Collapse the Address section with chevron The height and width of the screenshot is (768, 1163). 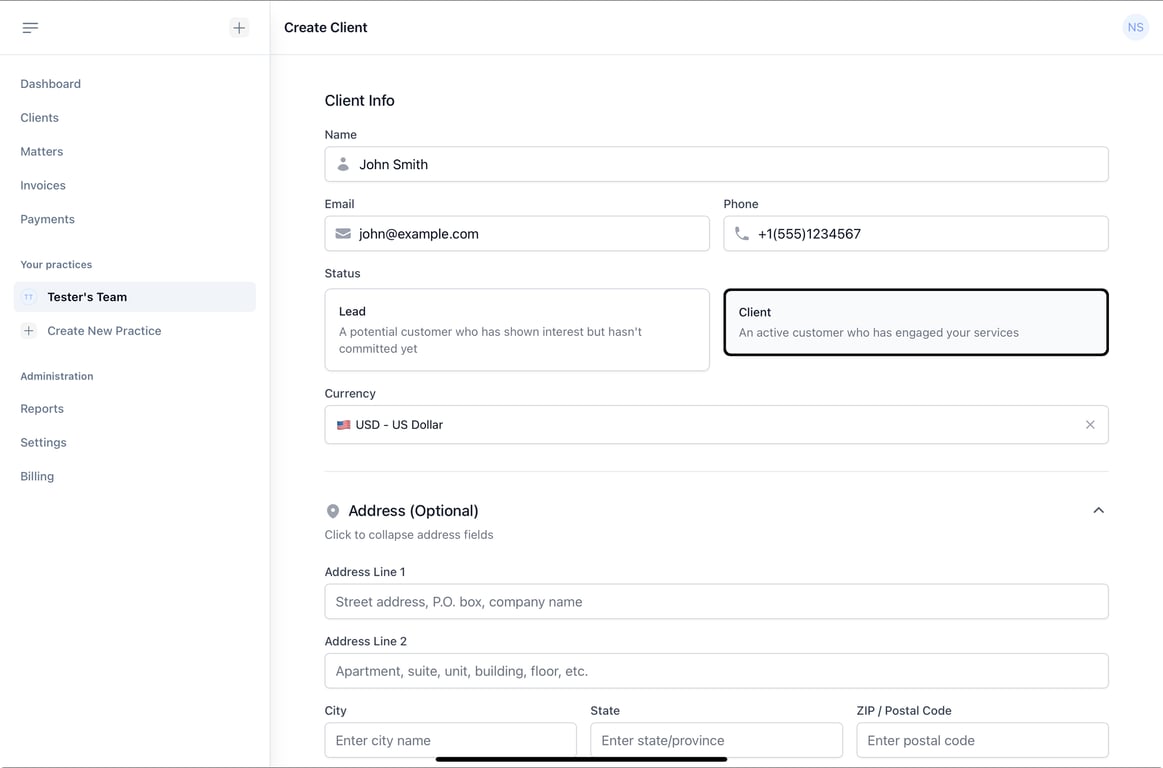[x=1098, y=511]
